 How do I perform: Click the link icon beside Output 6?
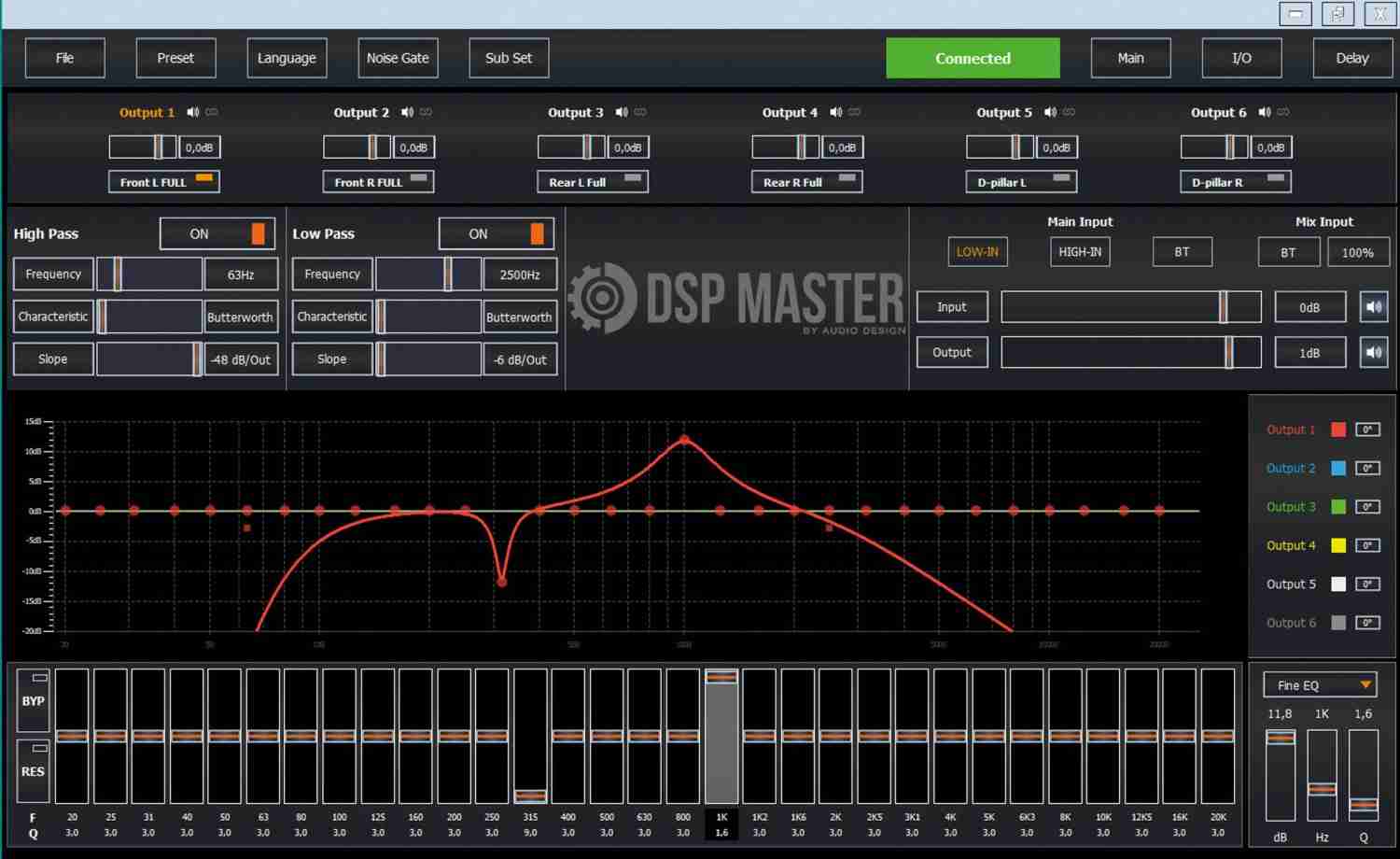click(x=1283, y=112)
